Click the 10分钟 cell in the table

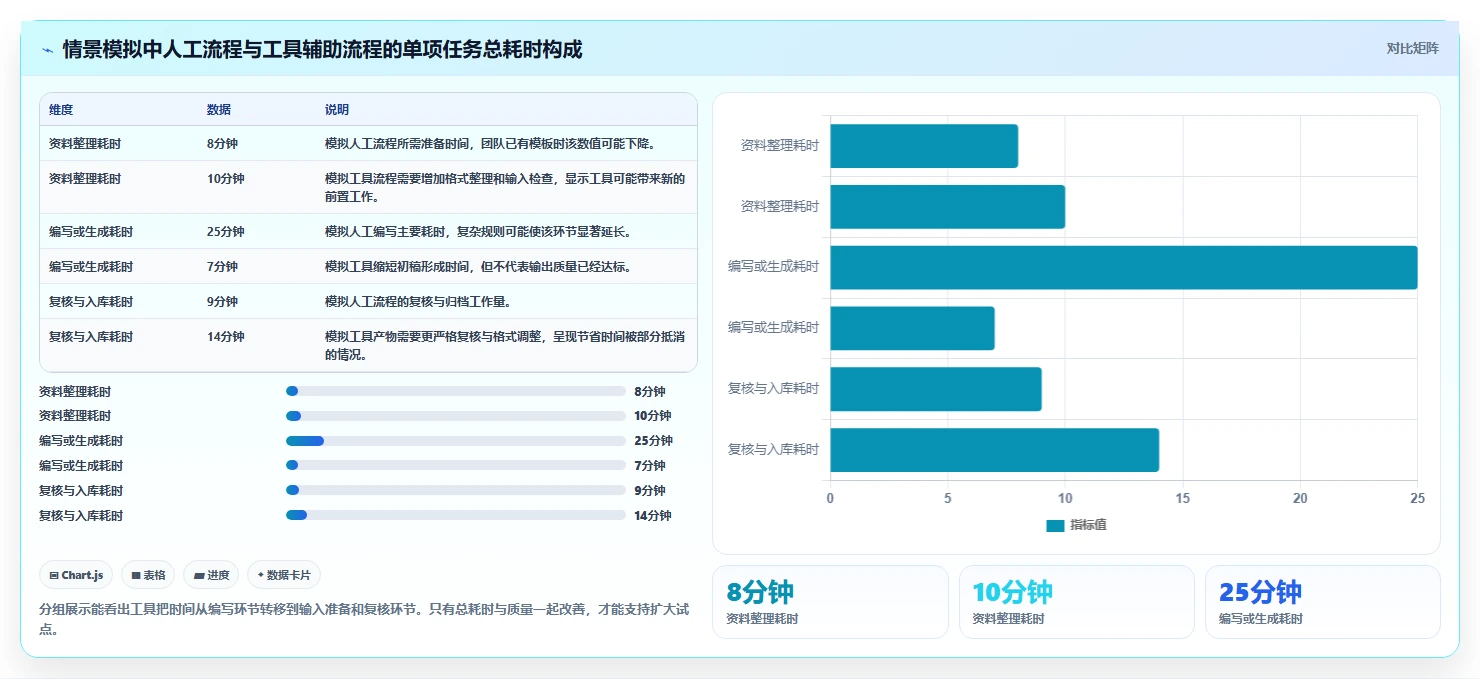click(x=226, y=179)
